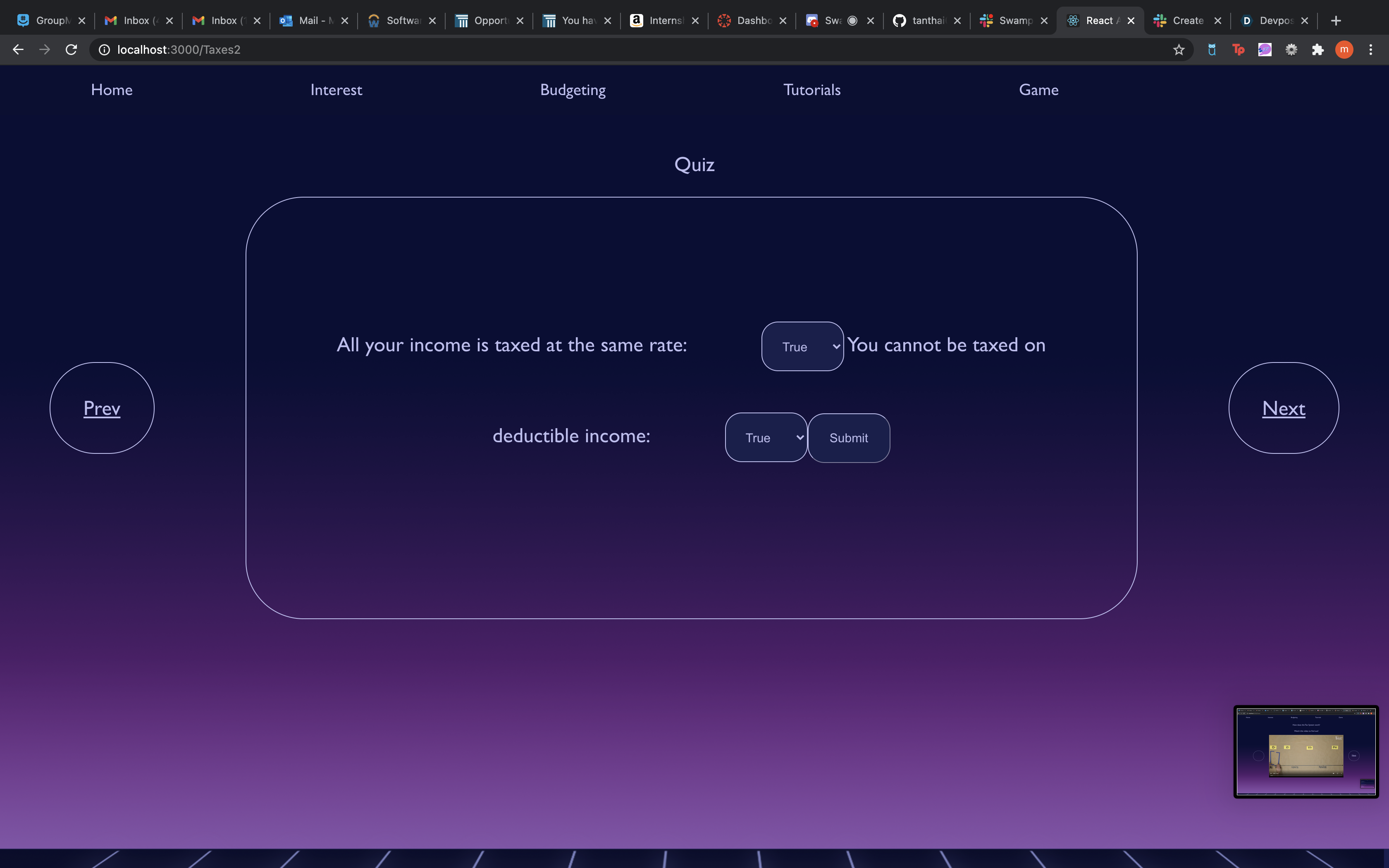Click the screenshot preview thumbnail
Screen dimensions: 1389x868
(x=1306, y=751)
